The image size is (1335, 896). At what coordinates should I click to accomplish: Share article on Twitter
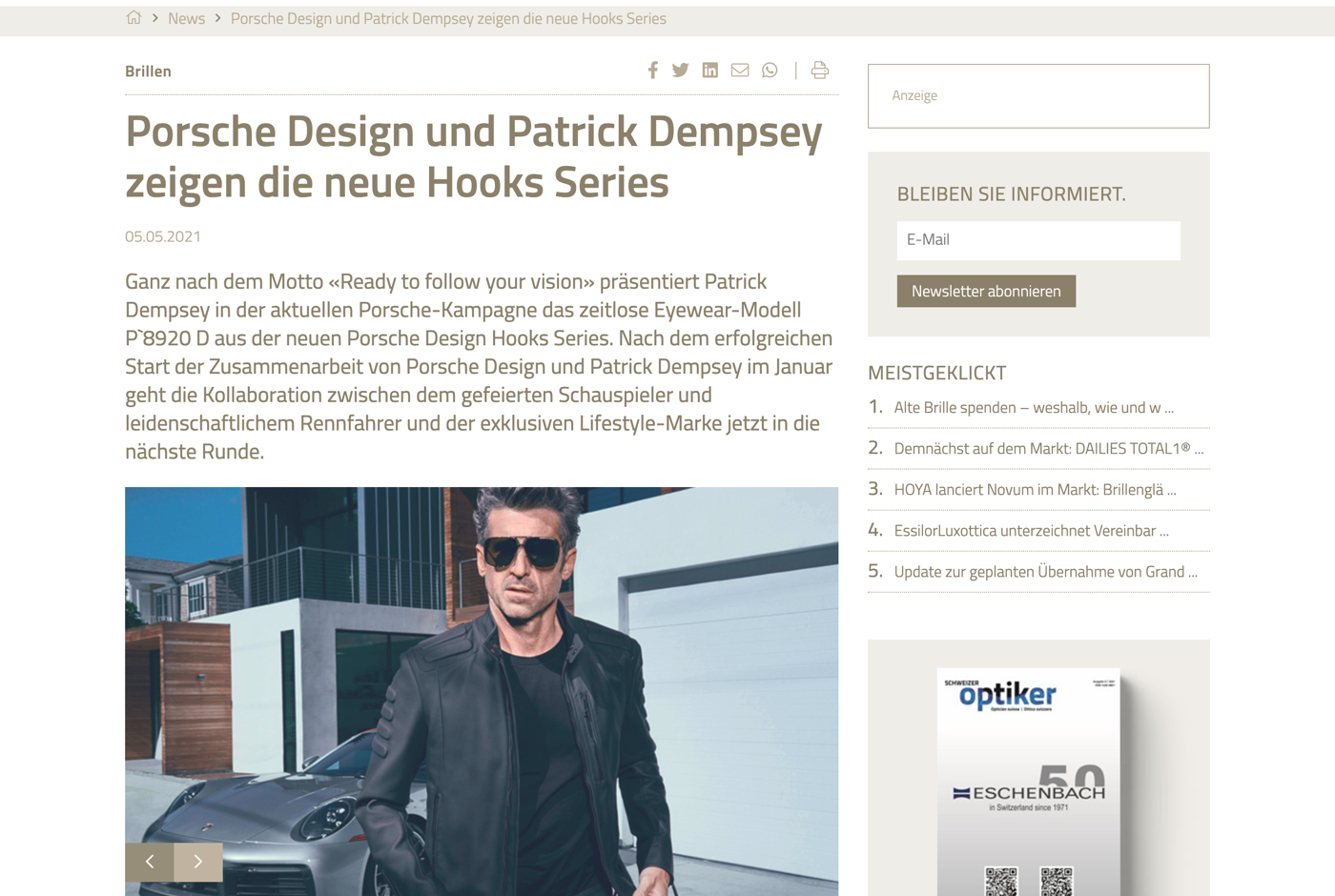tap(680, 71)
